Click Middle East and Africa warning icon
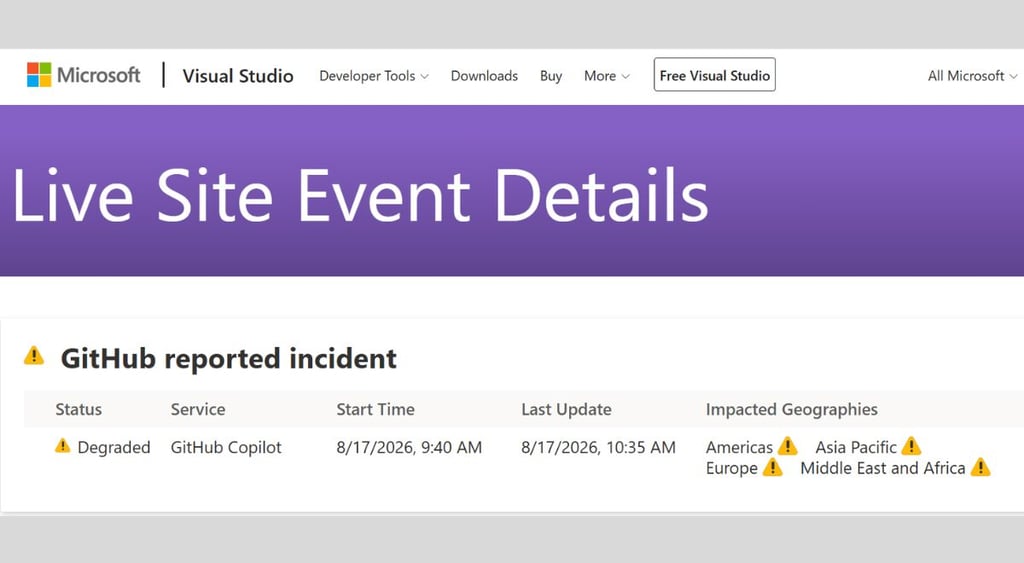1024x563 pixels. (980, 467)
